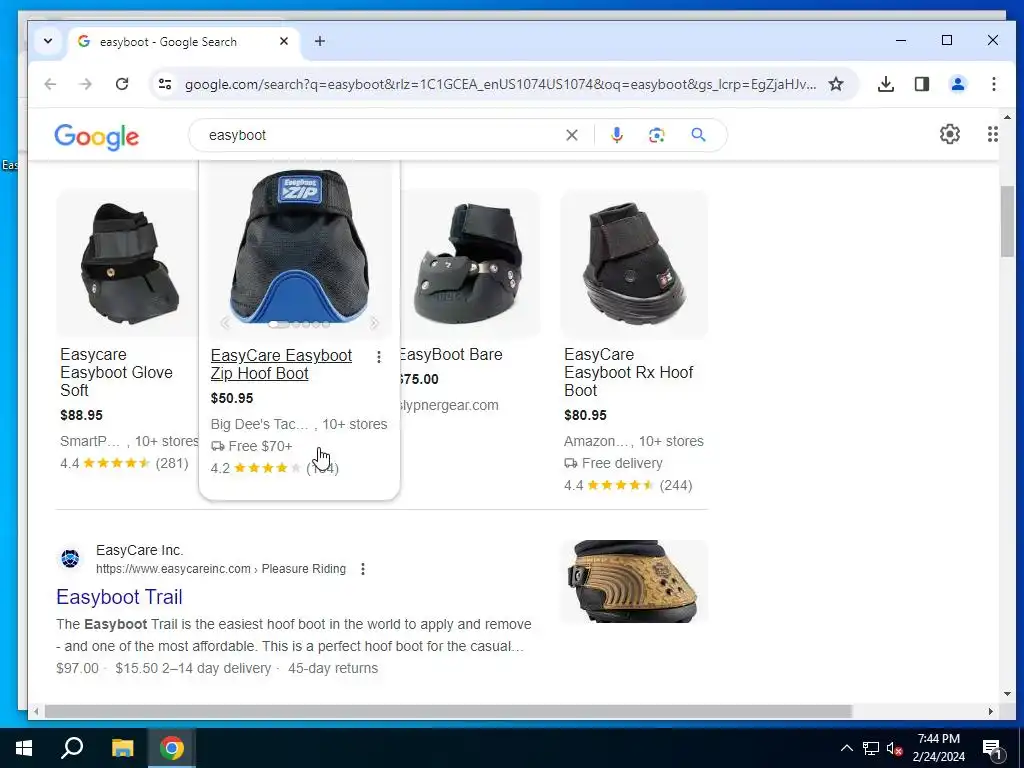This screenshot has width=1024, height=768.
Task: Click the horizontal page scrollbar thumb
Action: pyautogui.click(x=448, y=711)
